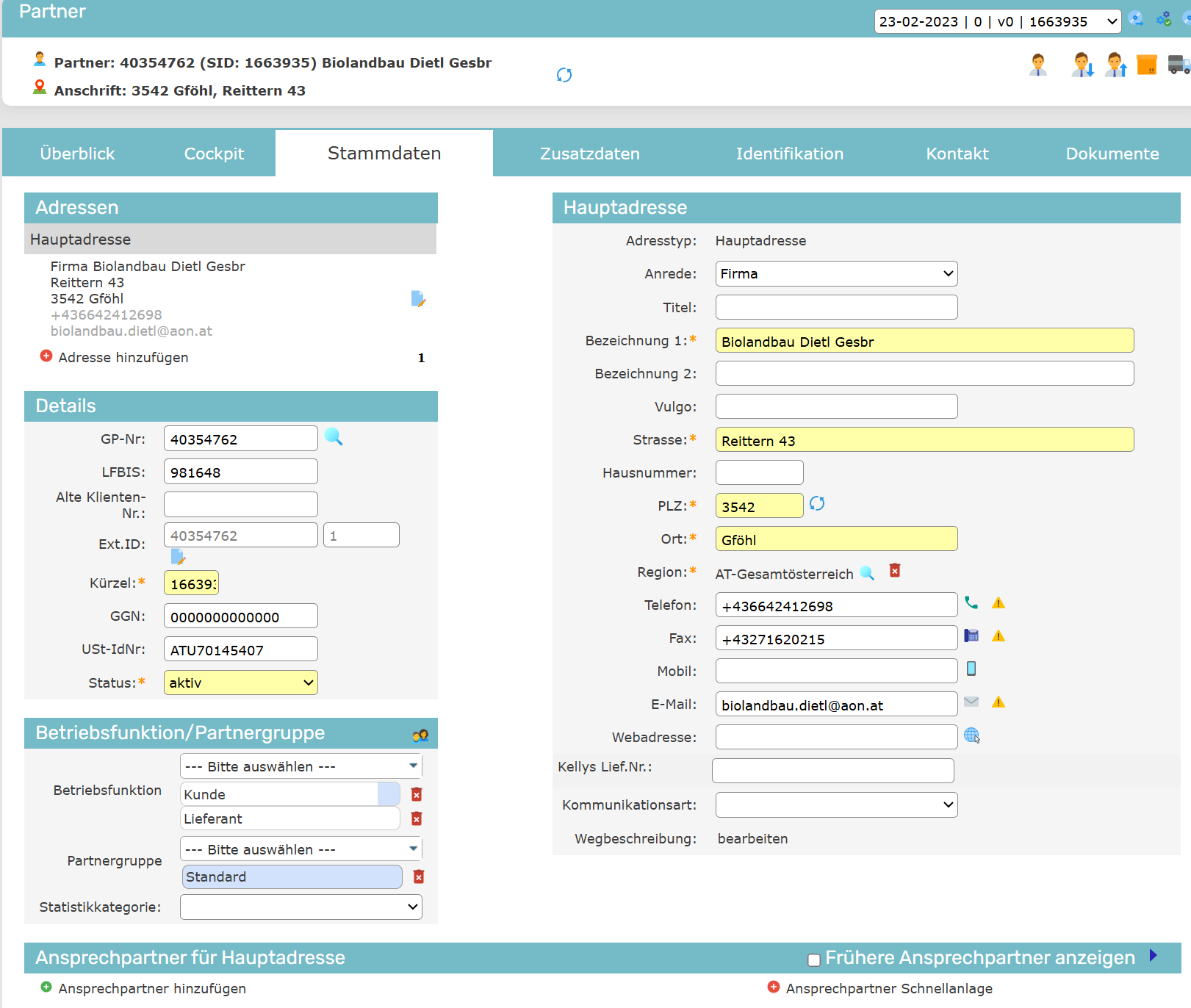Click into the Mobil input field
The height and width of the screenshot is (1008, 1191).
tap(836, 672)
